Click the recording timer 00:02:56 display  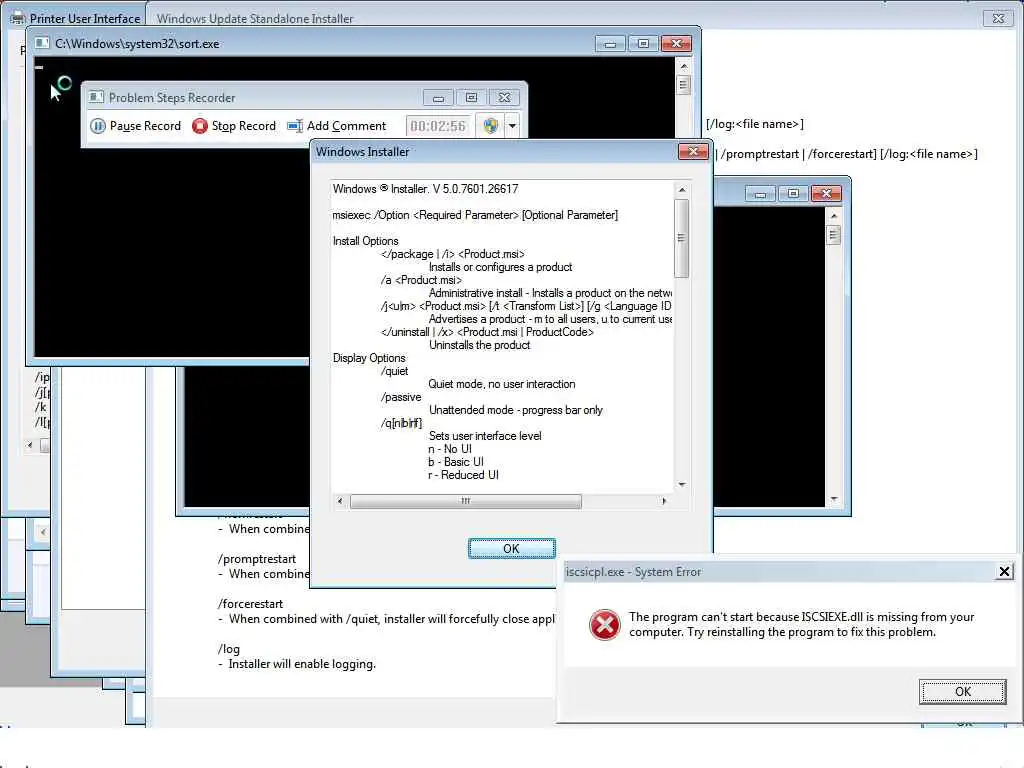pos(438,126)
